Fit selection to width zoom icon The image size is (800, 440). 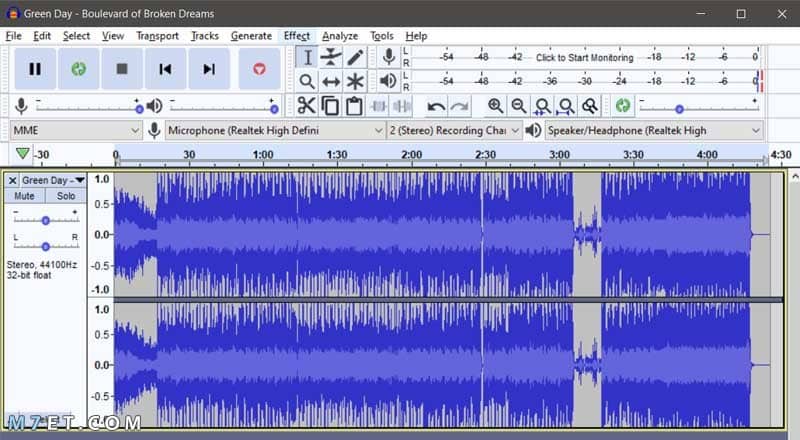tap(542, 106)
